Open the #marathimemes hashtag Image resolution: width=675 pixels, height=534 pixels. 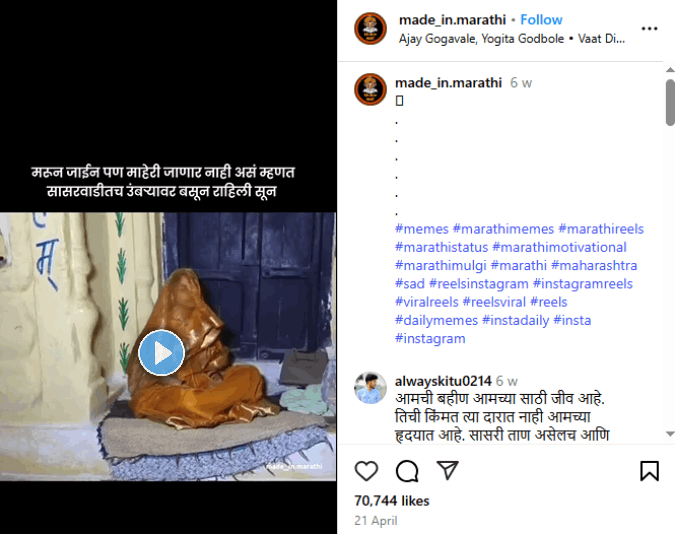click(503, 229)
